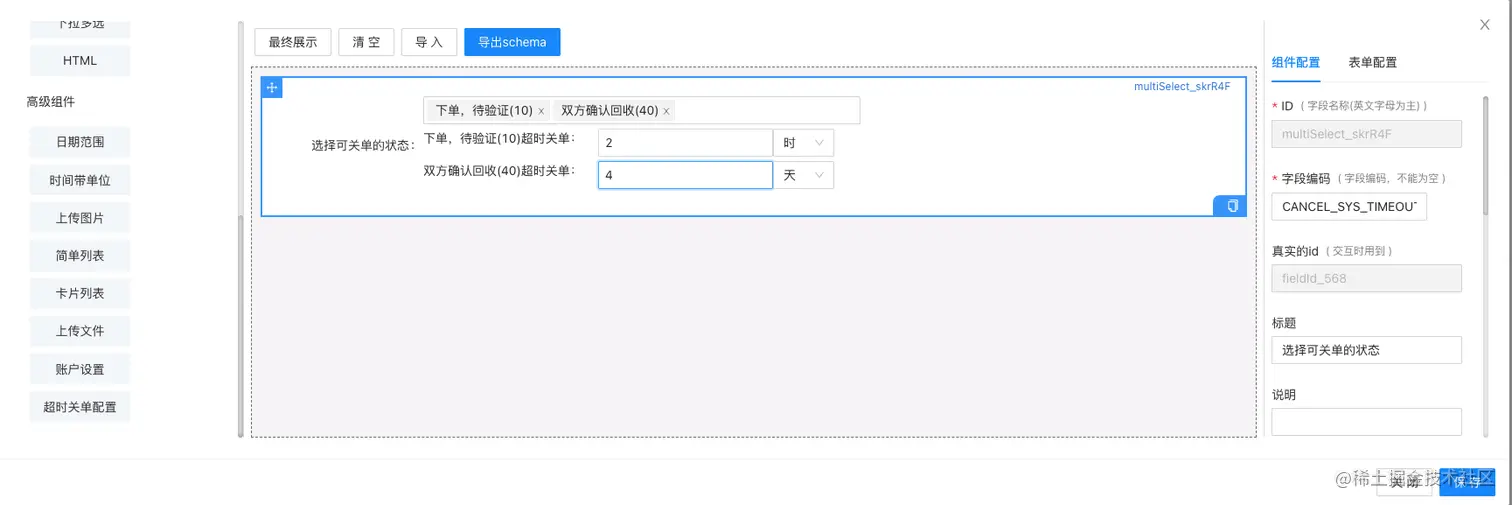1512x505 pixels.
Task: Remove the 双方确认回收(40) tag
Action: (x=667, y=111)
